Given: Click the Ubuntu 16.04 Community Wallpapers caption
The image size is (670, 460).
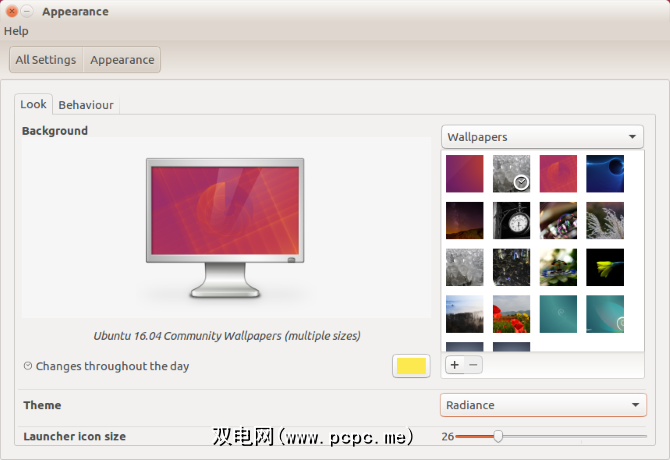Looking at the screenshot, I should (227, 336).
